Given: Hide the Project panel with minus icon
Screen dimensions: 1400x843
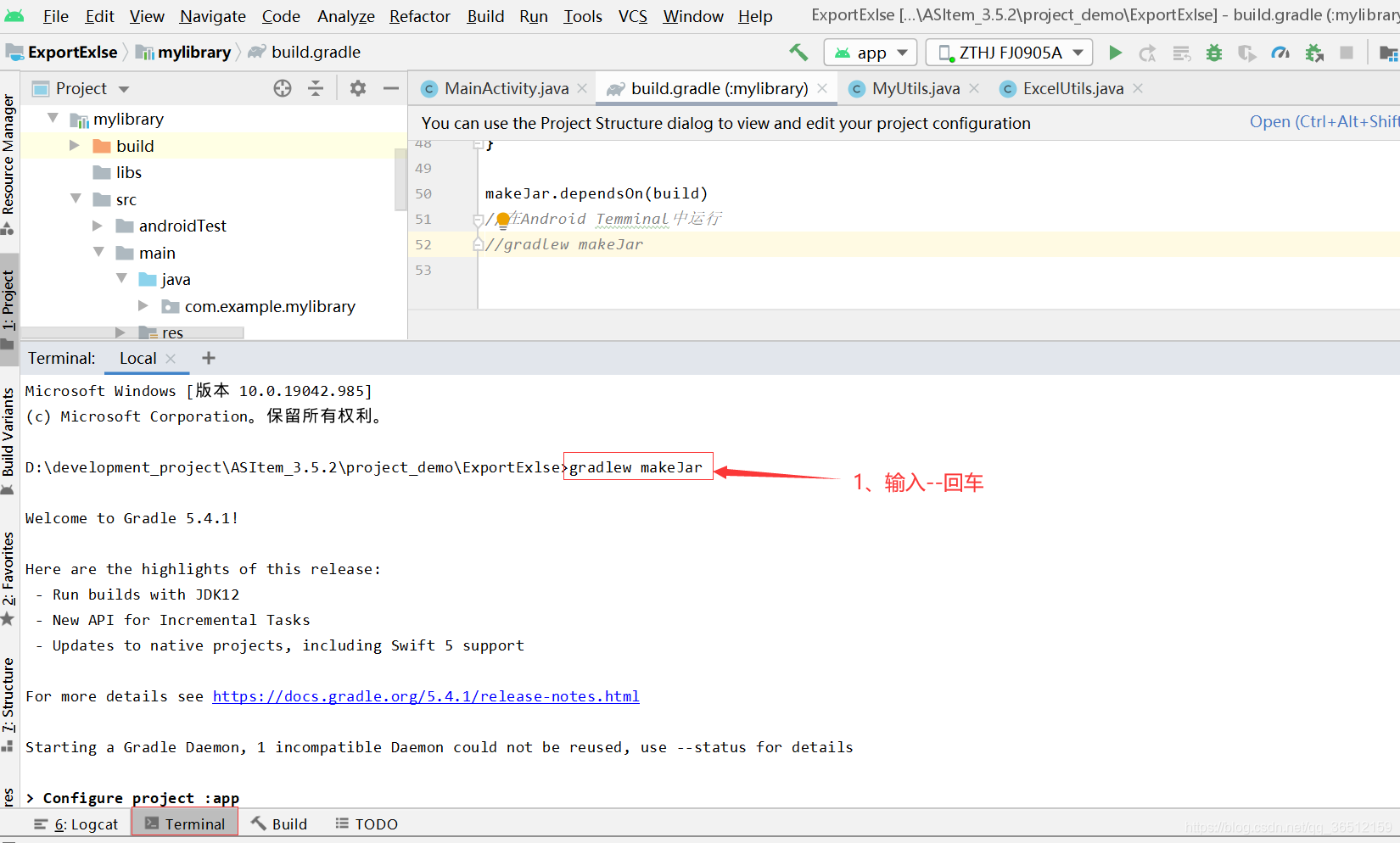Looking at the screenshot, I should [390, 88].
